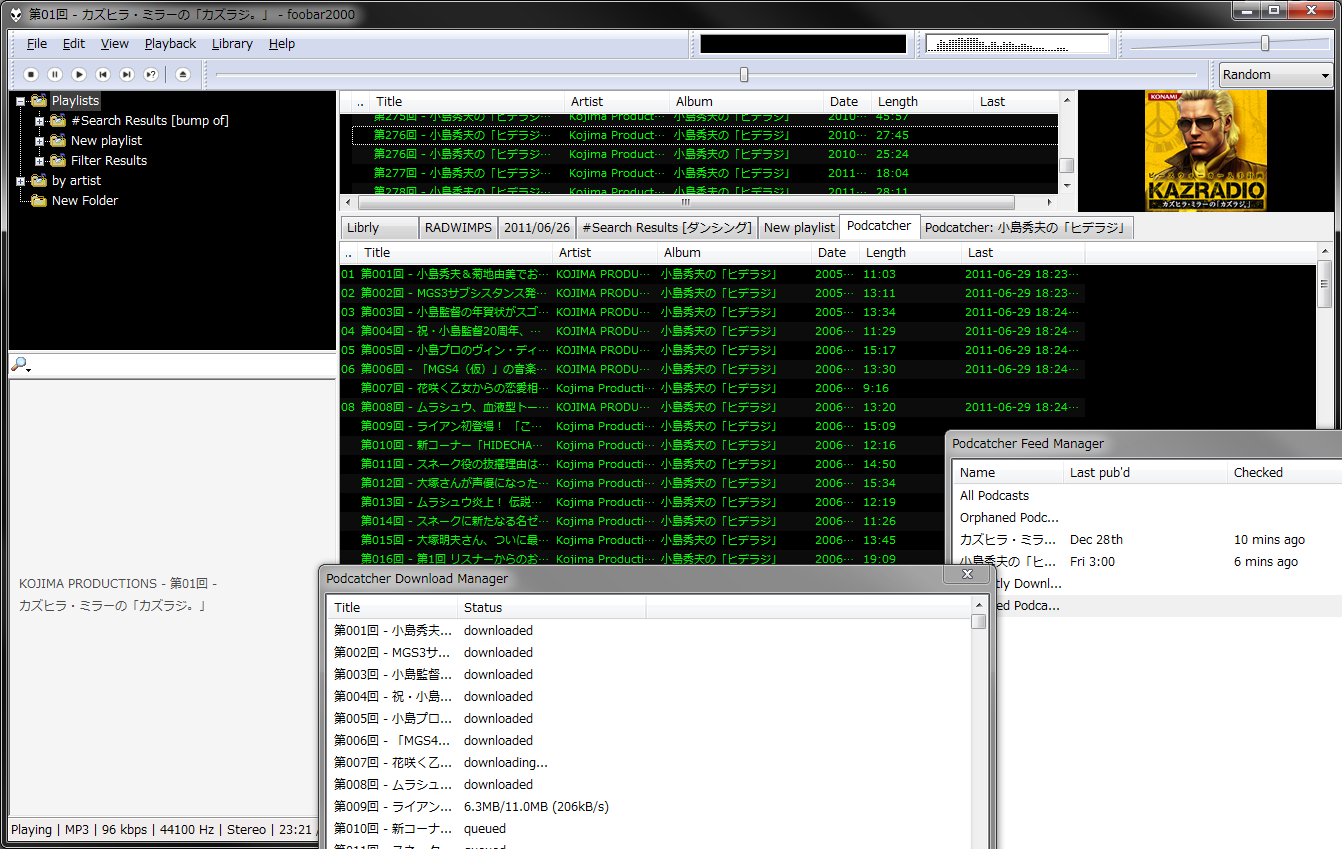The width and height of the screenshot is (1342, 849).
Task: Open the Edit menu
Action: pyautogui.click(x=74, y=44)
